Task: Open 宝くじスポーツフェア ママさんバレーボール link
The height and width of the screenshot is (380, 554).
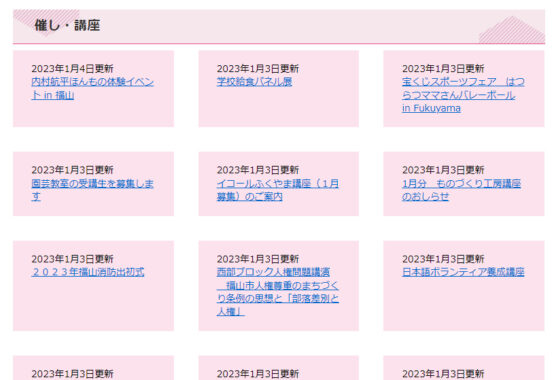Action: 463,95
